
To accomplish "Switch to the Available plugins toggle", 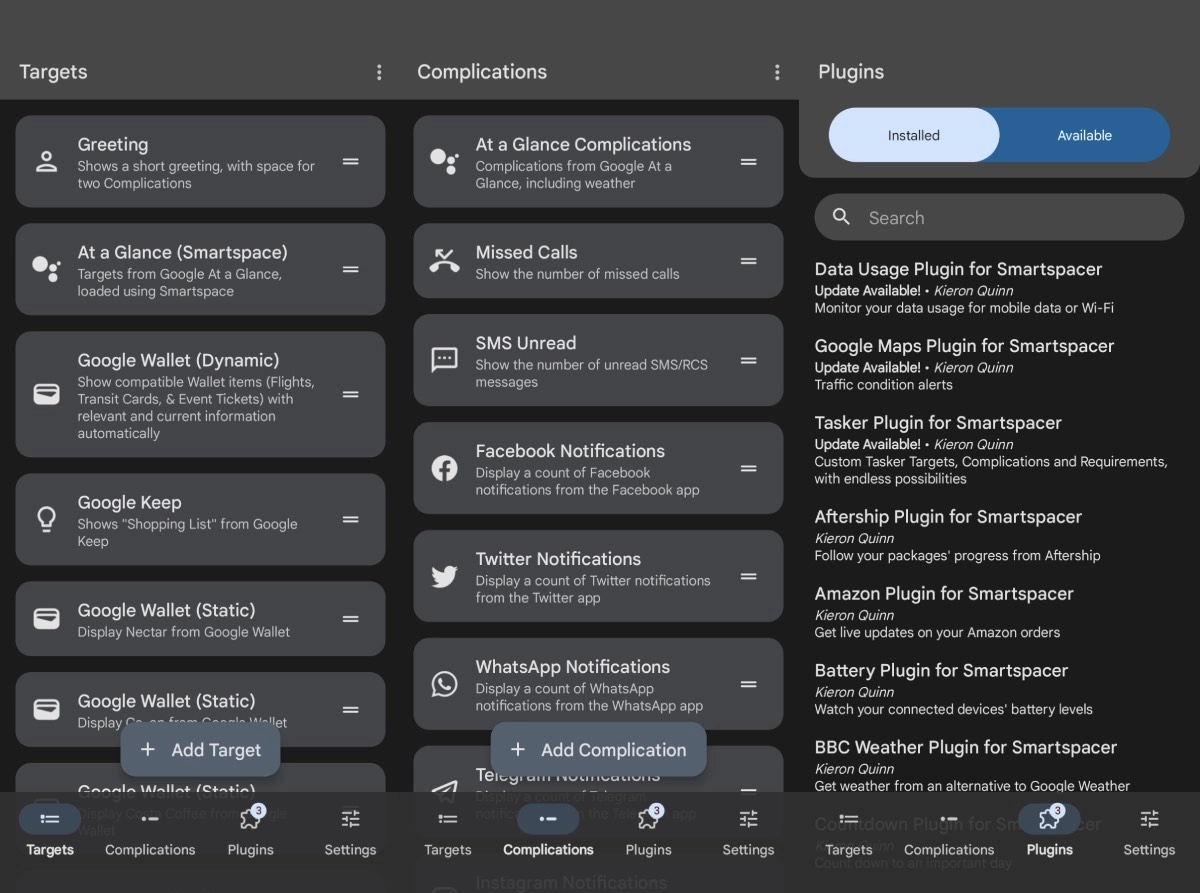I will [1084, 135].
